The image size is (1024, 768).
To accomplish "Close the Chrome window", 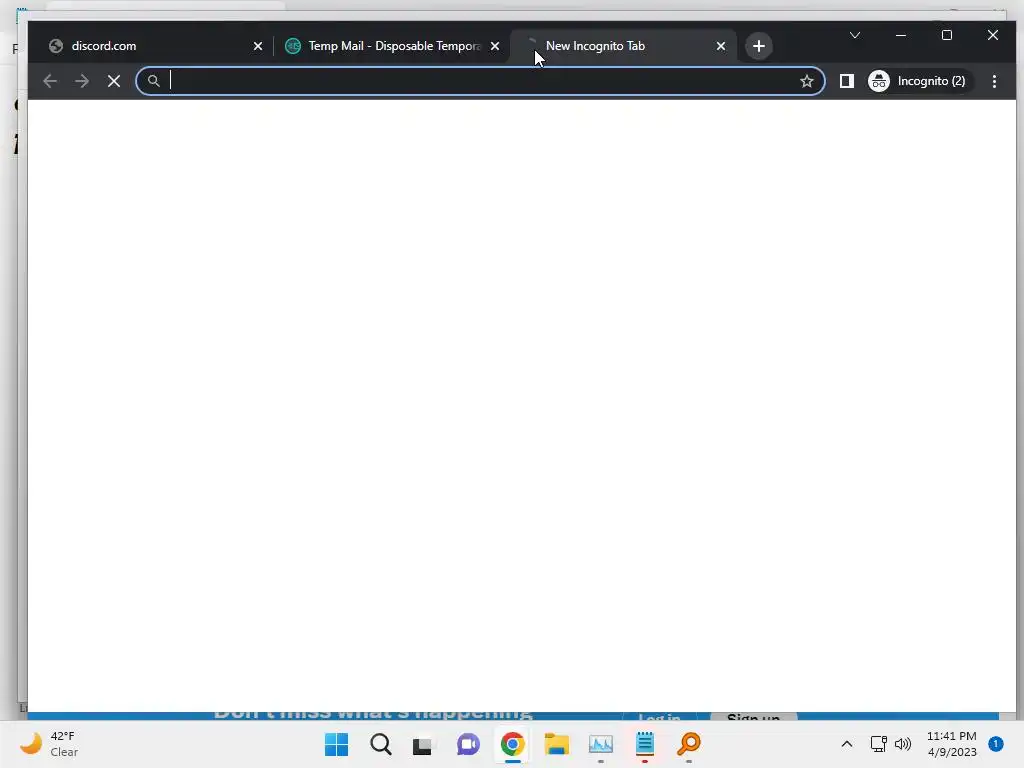I will pyautogui.click(x=993, y=35).
